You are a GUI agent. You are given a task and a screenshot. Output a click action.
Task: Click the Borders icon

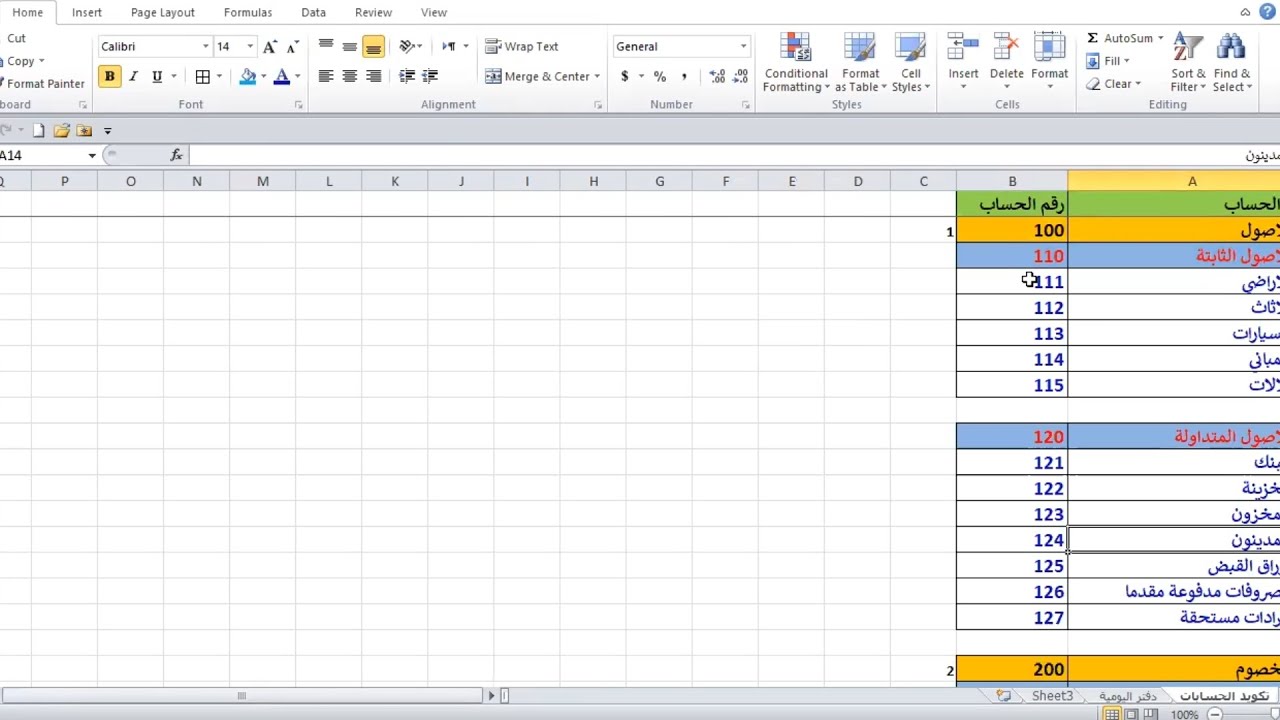203,77
